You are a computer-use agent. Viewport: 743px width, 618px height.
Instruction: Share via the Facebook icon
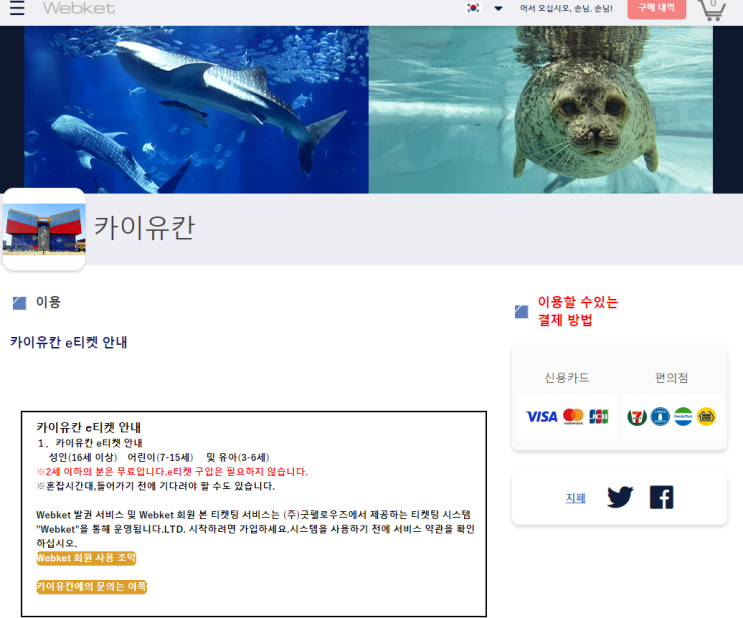click(x=661, y=497)
